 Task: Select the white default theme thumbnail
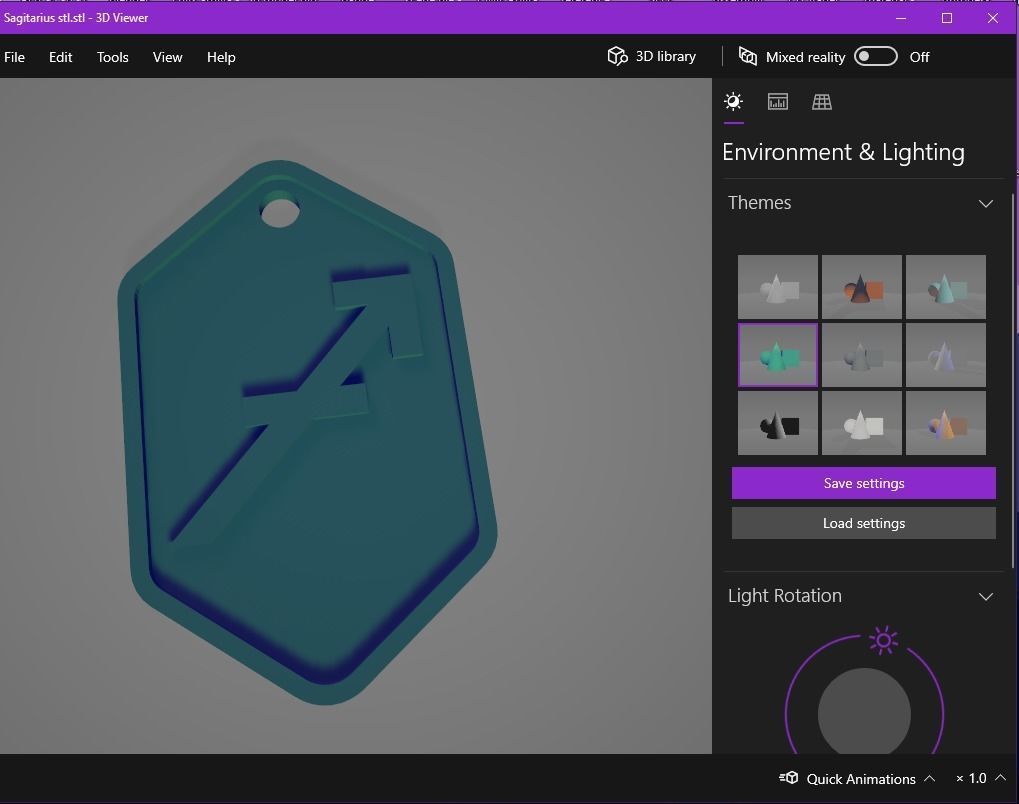point(777,287)
